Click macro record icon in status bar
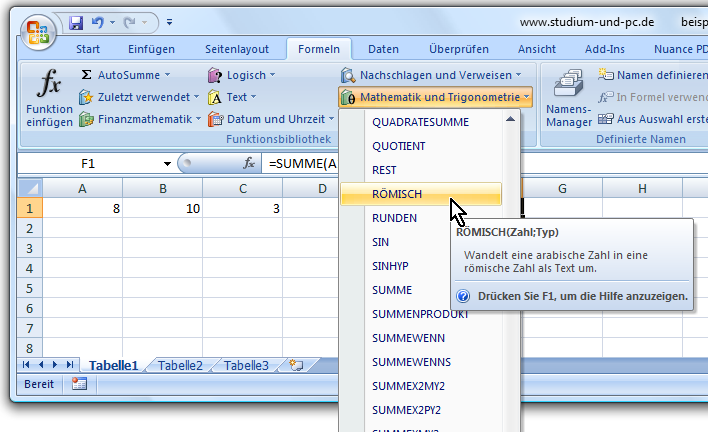The height and width of the screenshot is (432, 708). (x=79, y=384)
